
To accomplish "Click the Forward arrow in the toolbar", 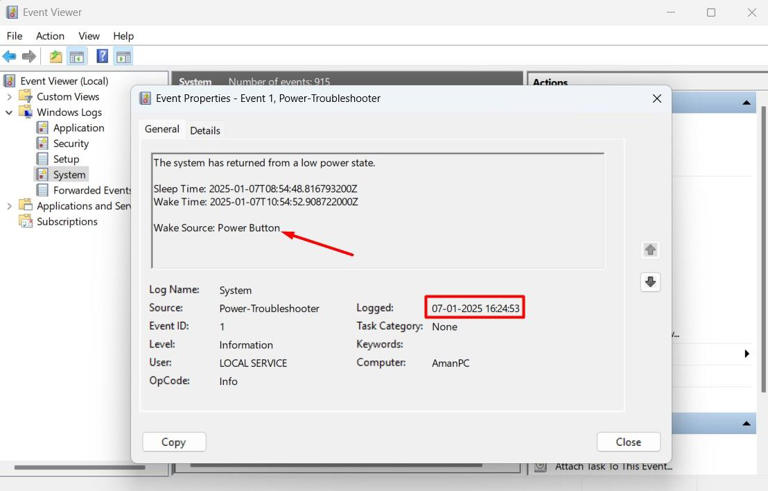I will 29,57.
